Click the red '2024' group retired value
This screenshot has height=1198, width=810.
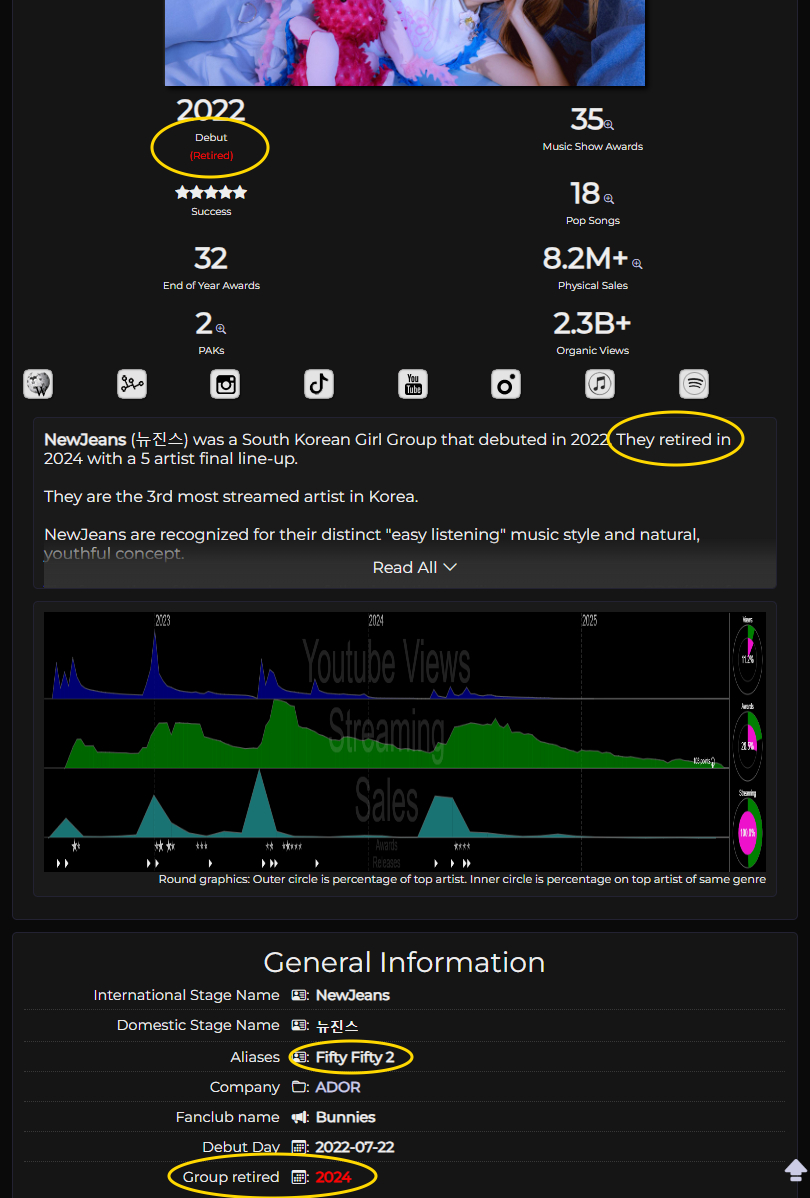333,1177
